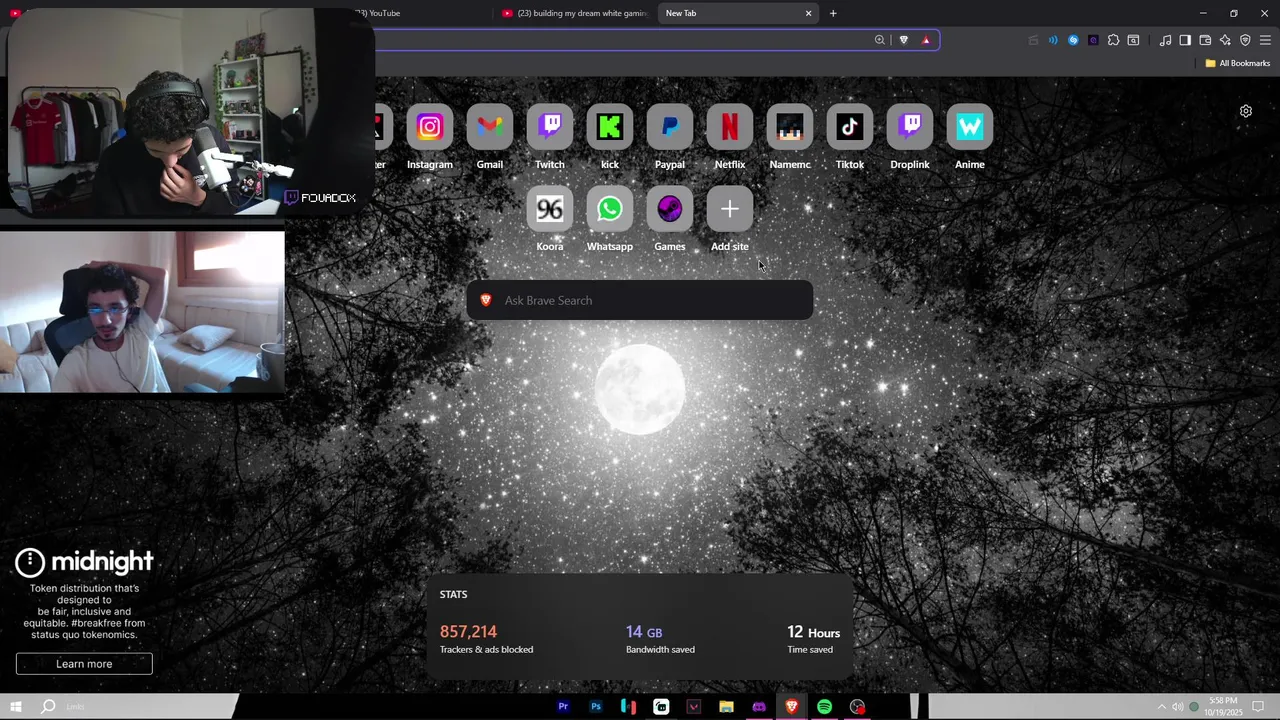Open the kick shortcut tile

tap(610, 128)
